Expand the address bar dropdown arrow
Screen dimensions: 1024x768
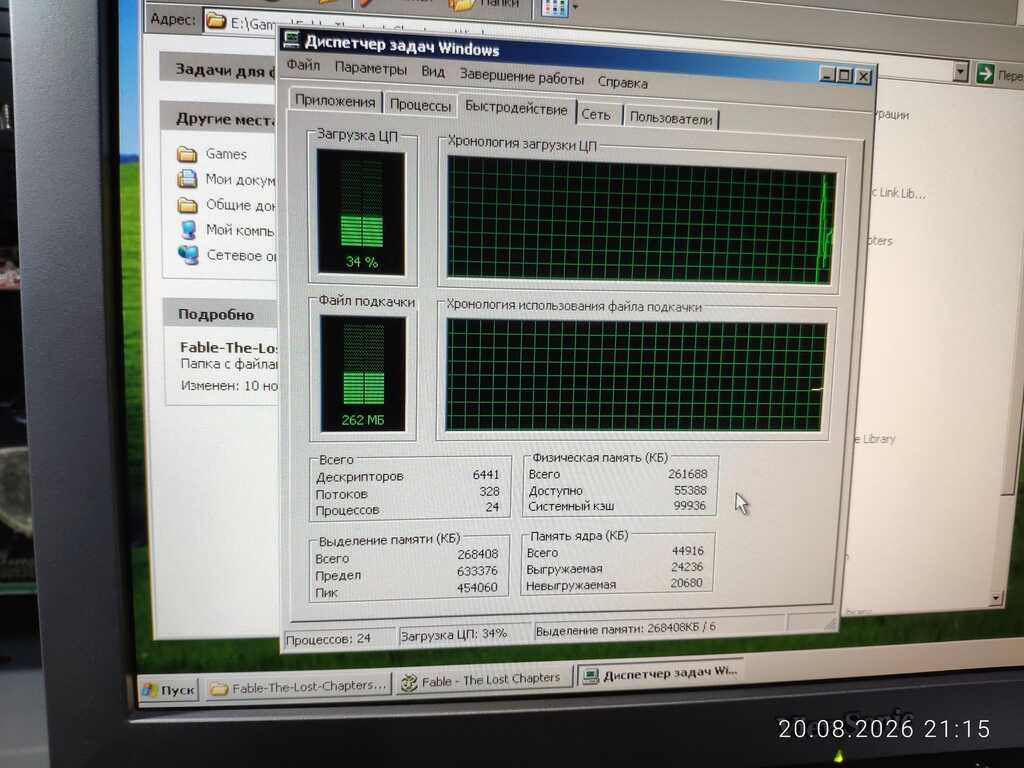(x=961, y=72)
